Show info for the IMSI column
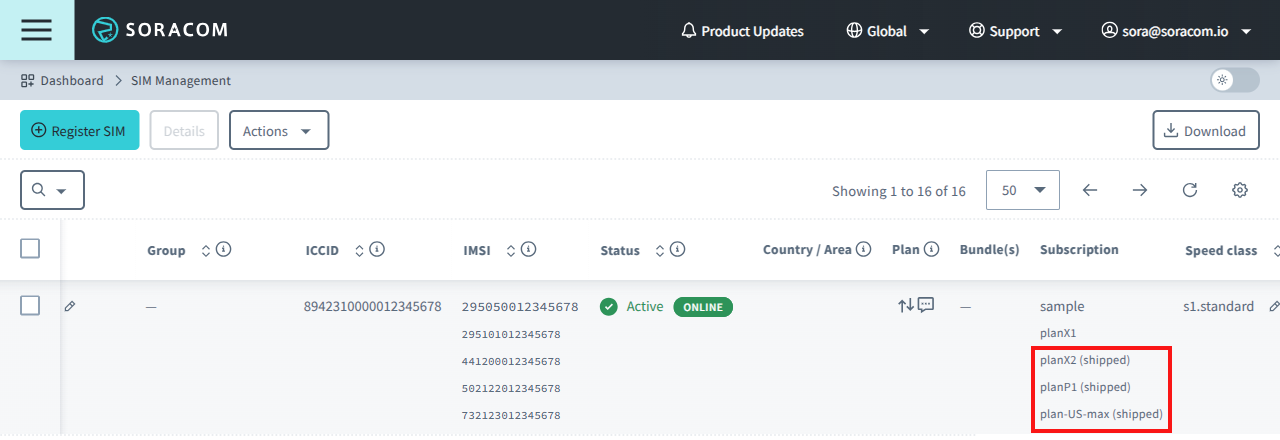1280x440 pixels. point(529,250)
